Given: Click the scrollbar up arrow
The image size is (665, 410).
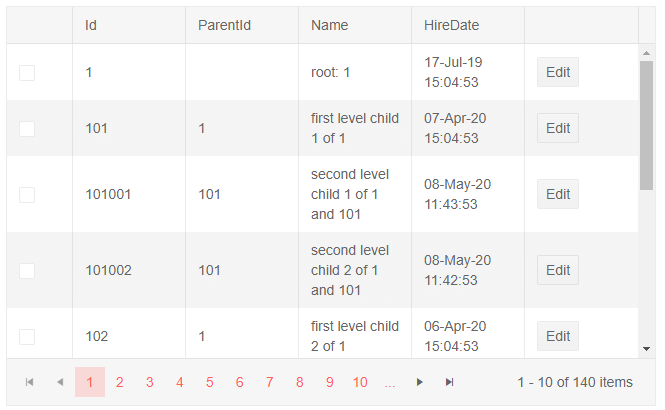Looking at the screenshot, I should [x=647, y=52].
